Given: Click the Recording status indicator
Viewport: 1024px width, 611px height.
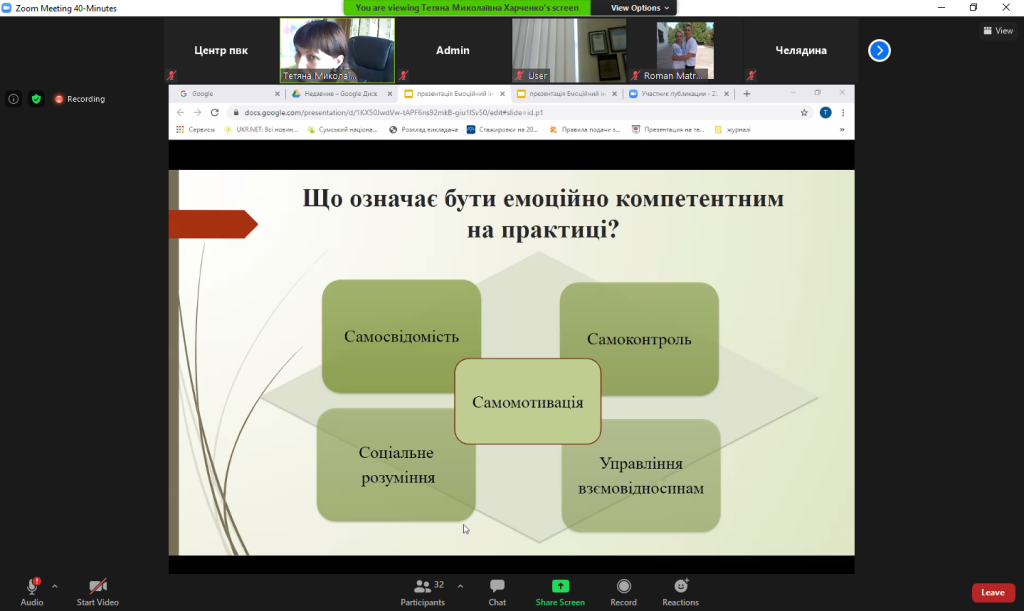Looking at the screenshot, I should 79,99.
